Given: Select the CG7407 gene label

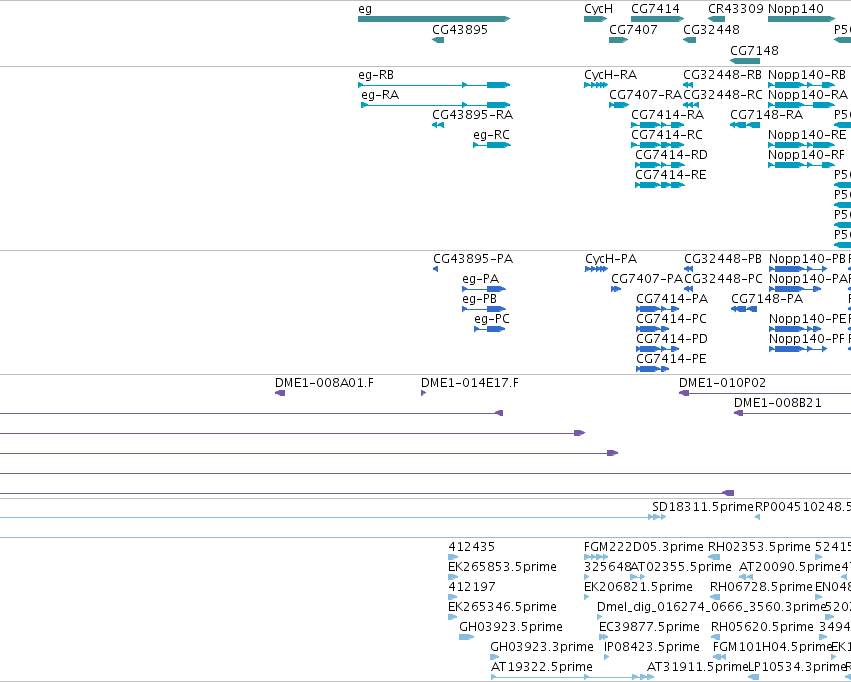Looking at the screenshot, I should point(633,30).
